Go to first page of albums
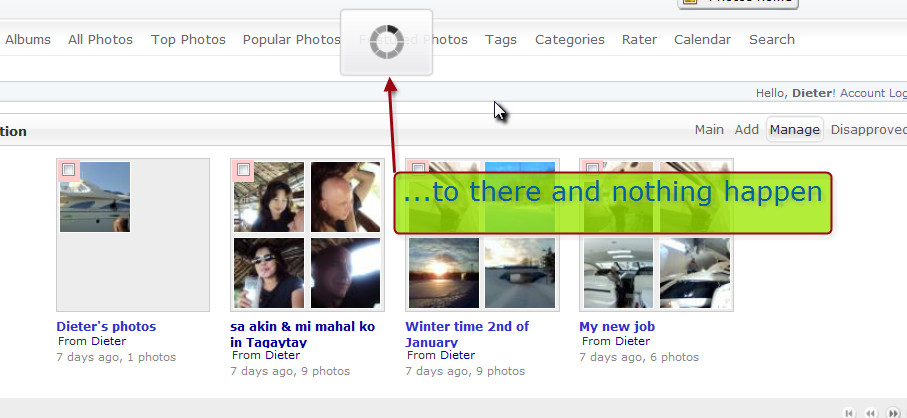 click(x=849, y=412)
